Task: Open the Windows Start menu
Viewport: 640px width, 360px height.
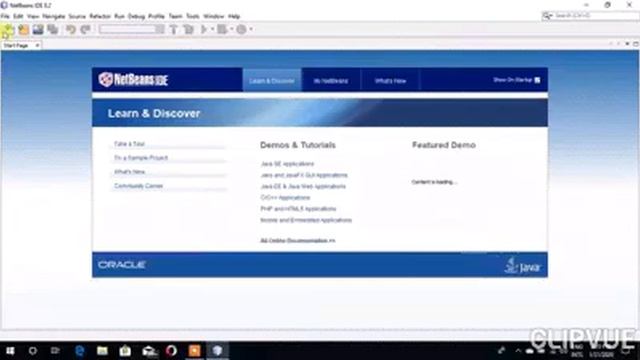Action: (x=10, y=351)
